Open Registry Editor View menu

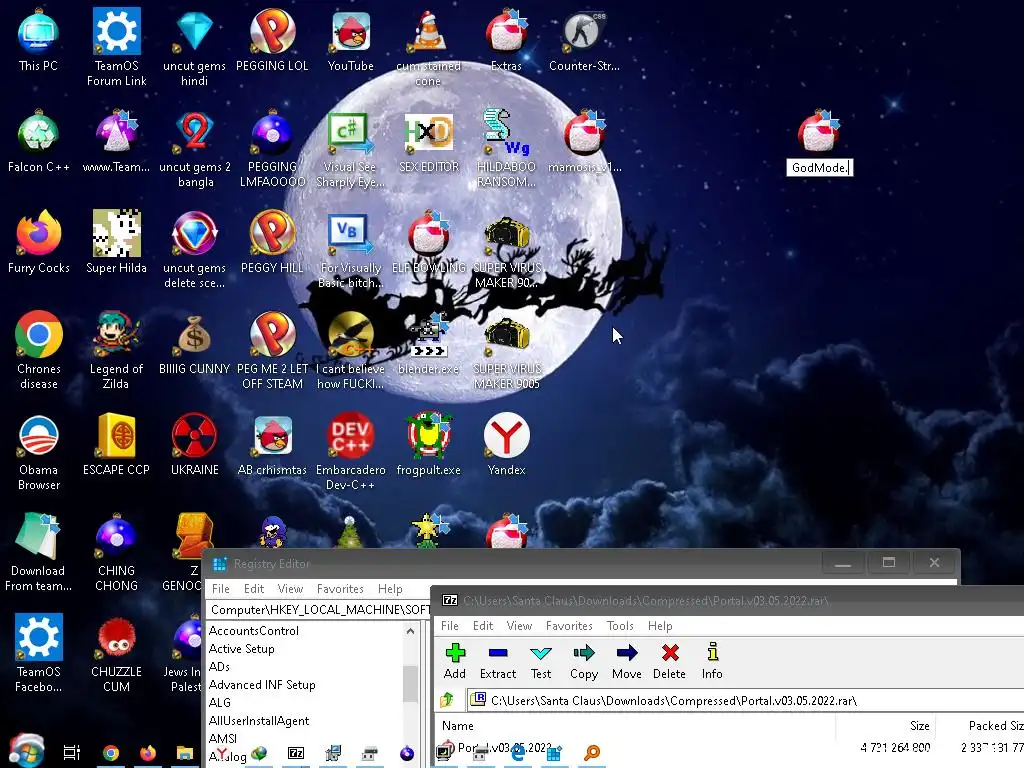(x=290, y=588)
